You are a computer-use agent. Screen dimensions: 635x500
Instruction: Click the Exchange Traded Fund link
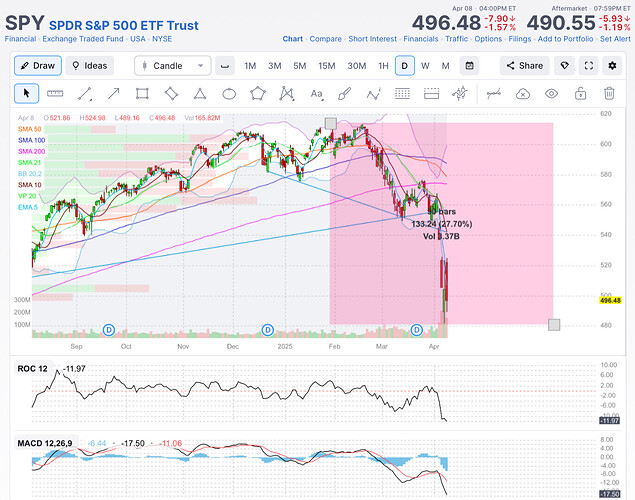point(83,39)
